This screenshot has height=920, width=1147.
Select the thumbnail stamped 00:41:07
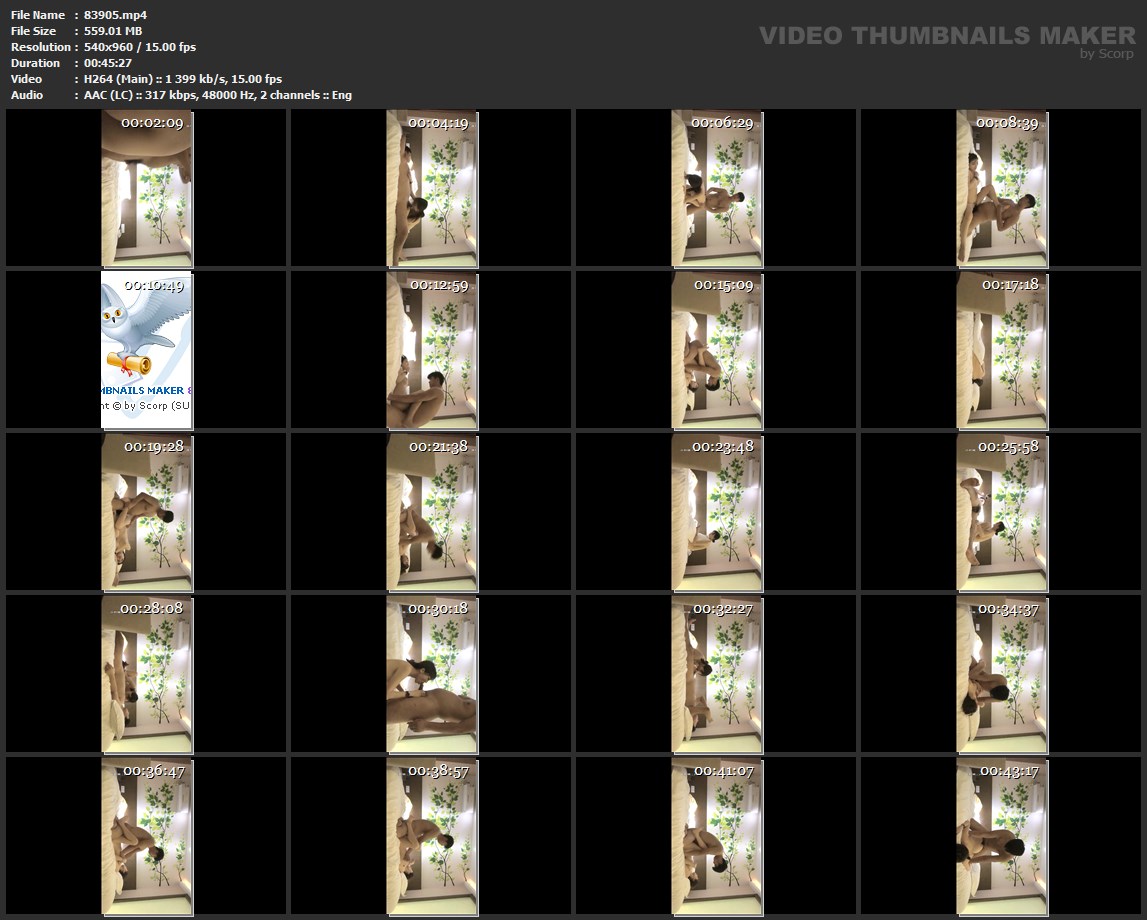point(716,836)
